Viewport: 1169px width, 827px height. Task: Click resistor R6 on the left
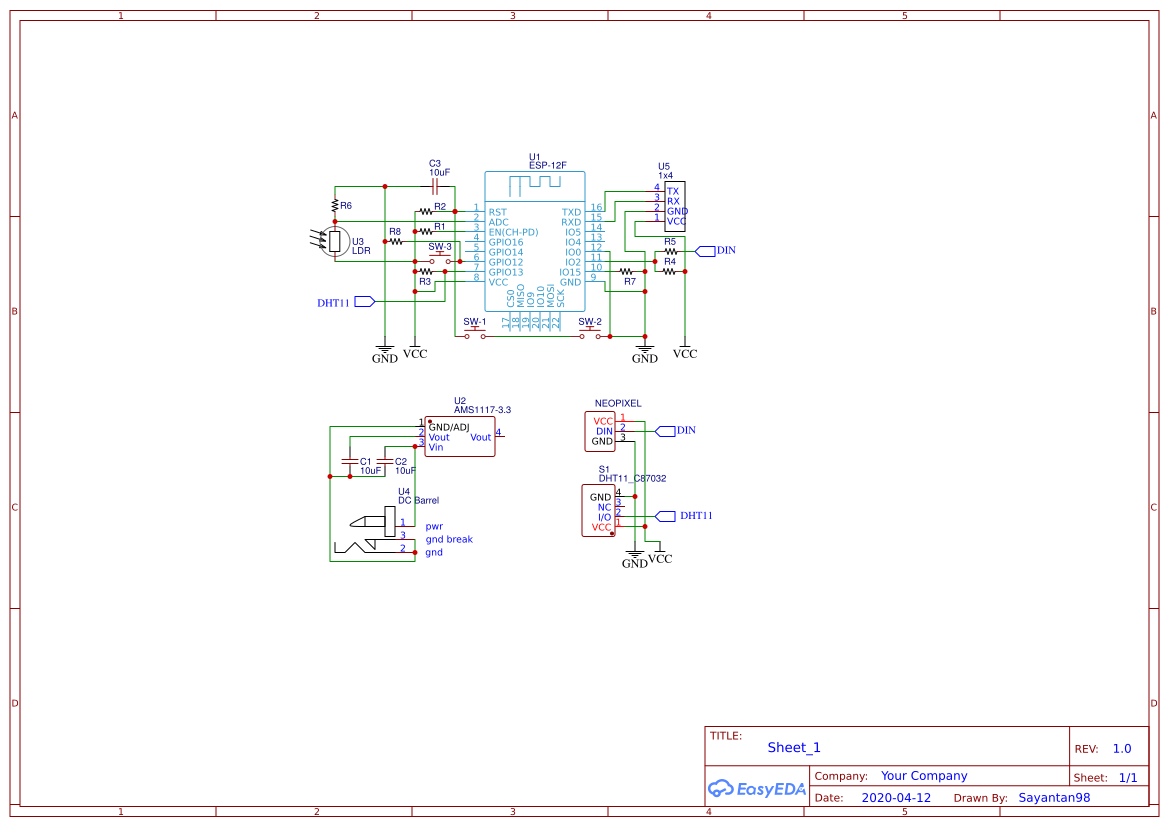[333, 204]
